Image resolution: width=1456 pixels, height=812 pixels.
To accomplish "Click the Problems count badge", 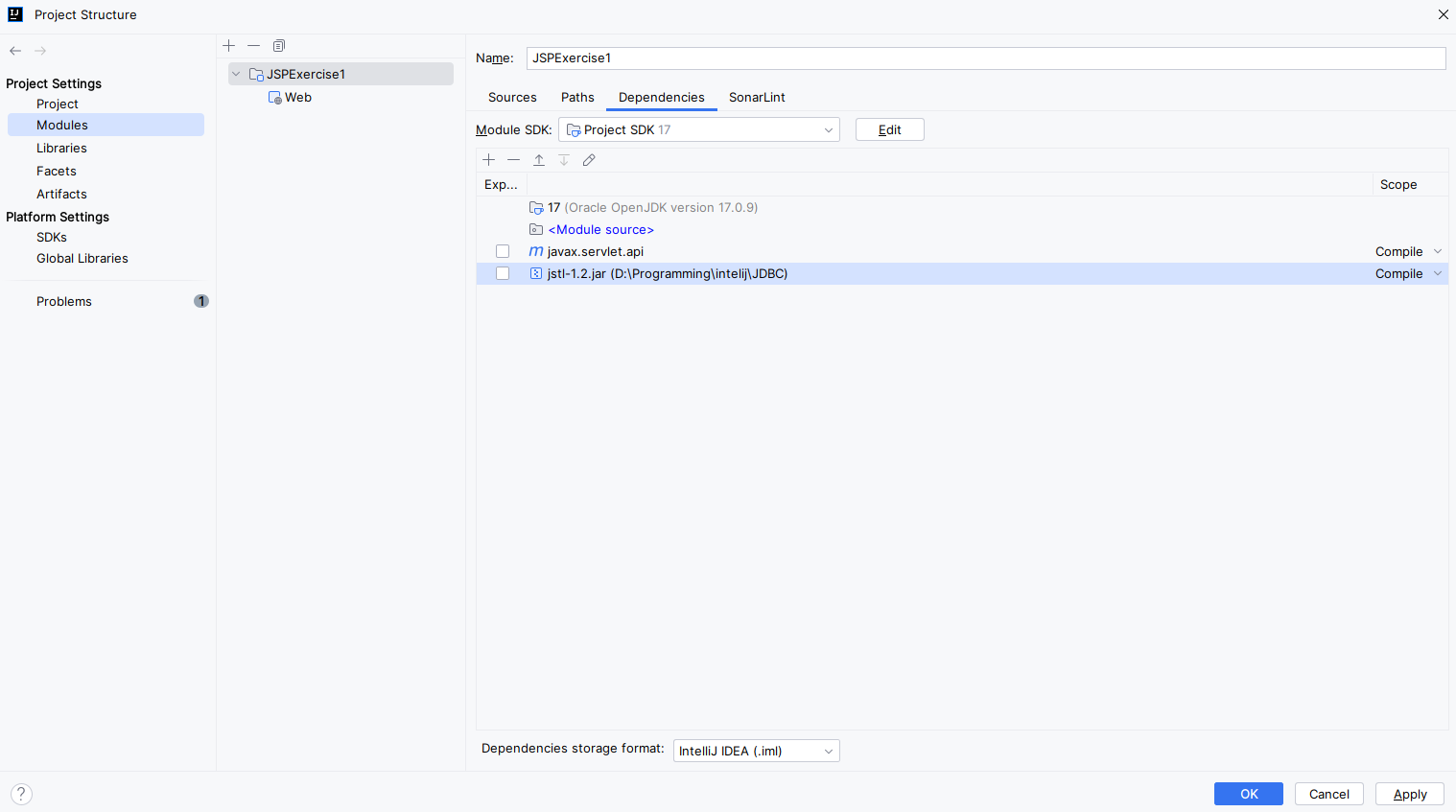I will [x=201, y=301].
